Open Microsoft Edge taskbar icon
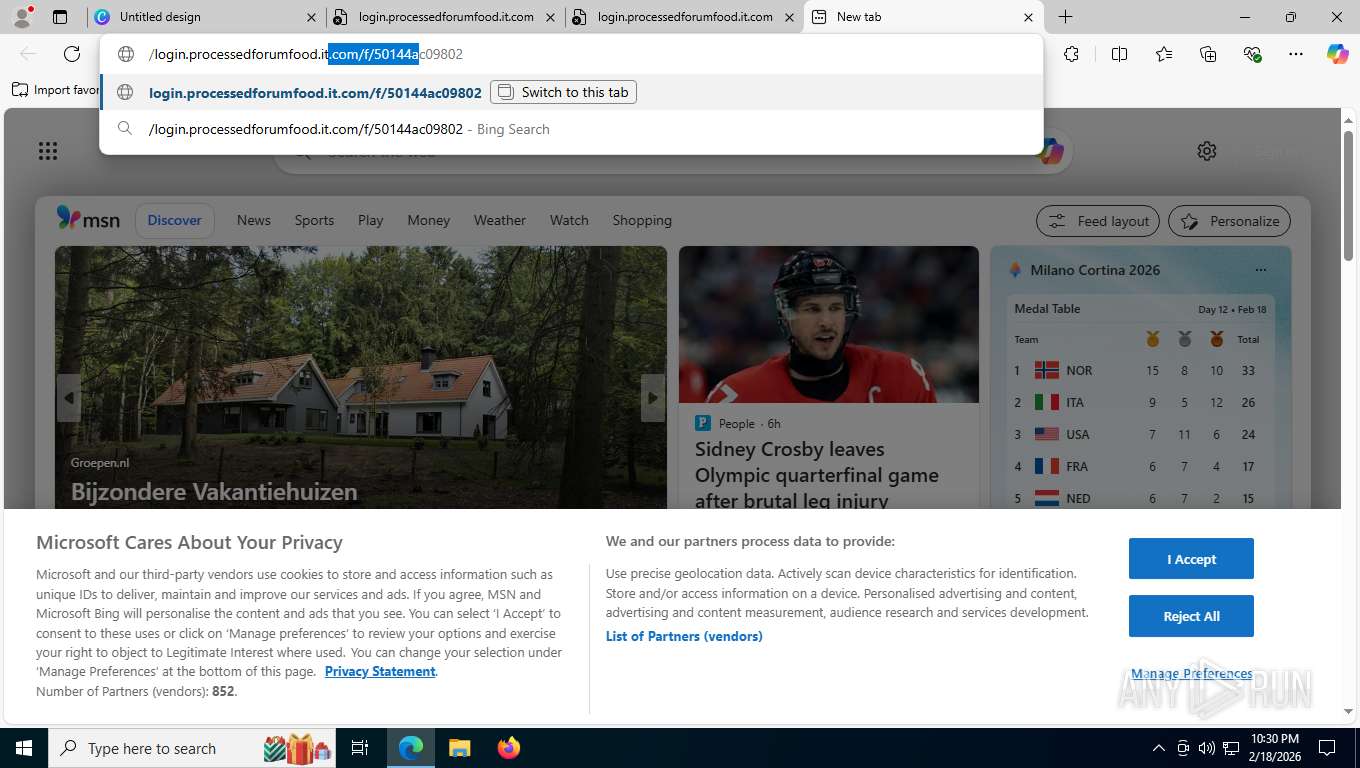Screen dimensions: 1360x768 click(x=411, y=748)
